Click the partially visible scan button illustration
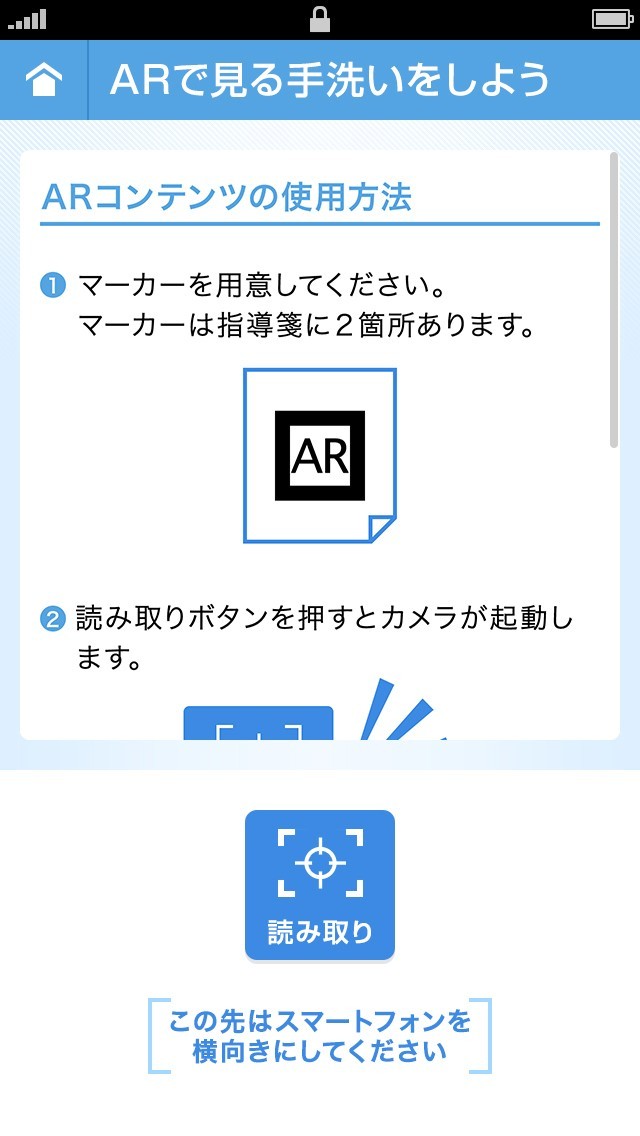640x1136 pixels. click(x=258, y=722)
